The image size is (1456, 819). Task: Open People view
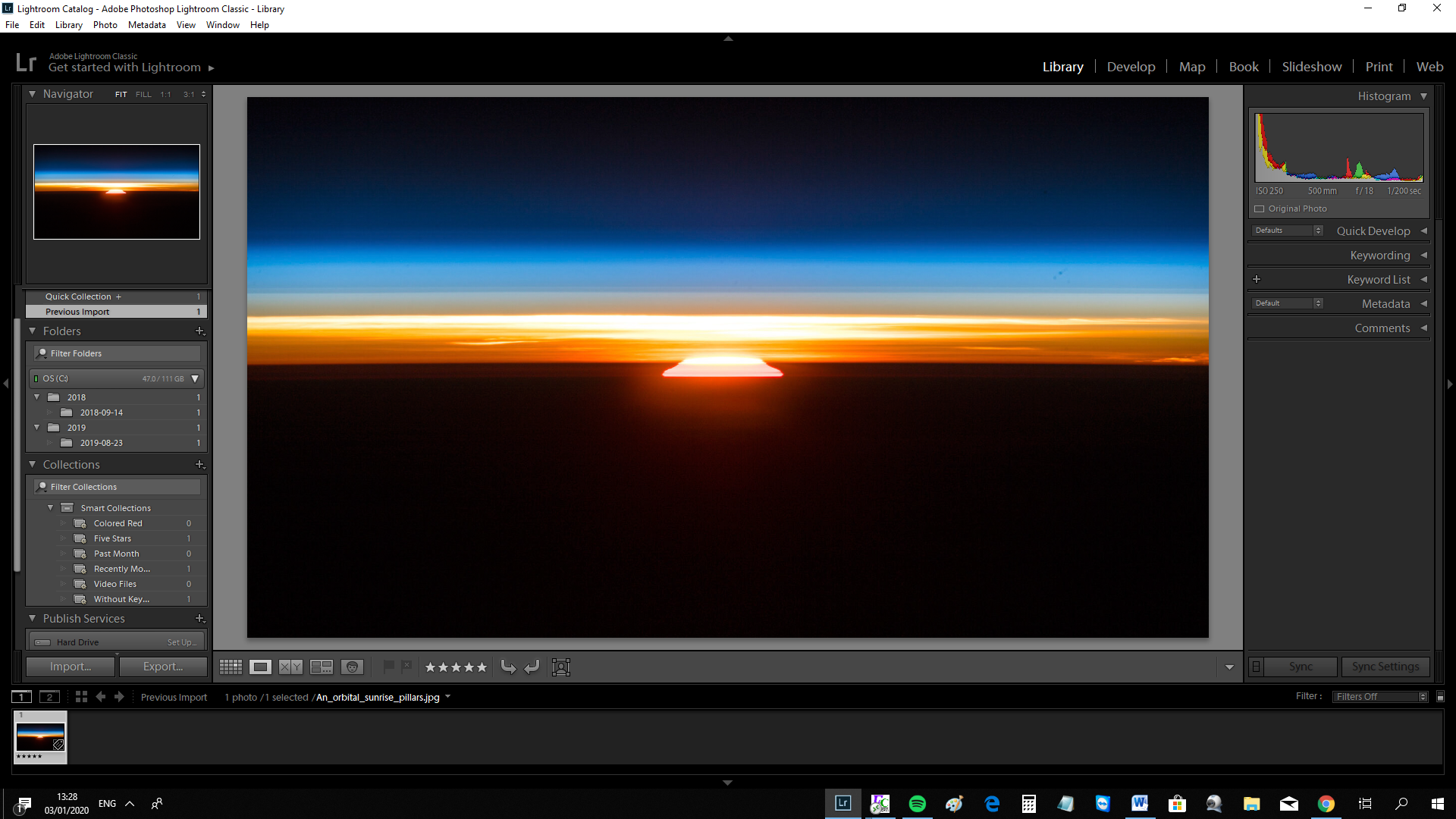352,667
